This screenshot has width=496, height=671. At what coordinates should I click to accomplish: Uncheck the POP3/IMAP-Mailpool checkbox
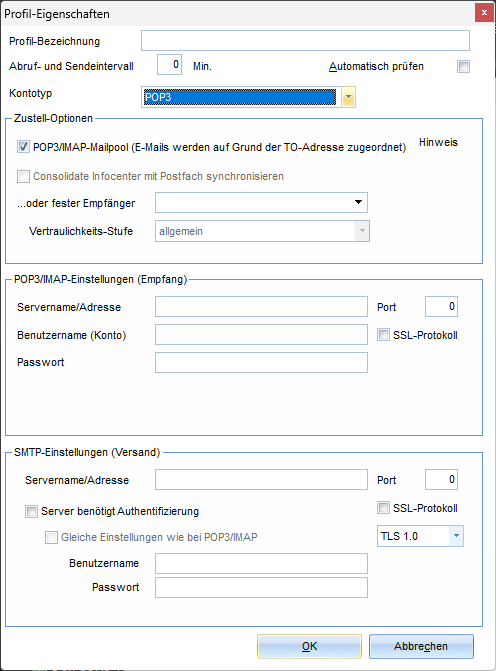click(x=23, y=147)
